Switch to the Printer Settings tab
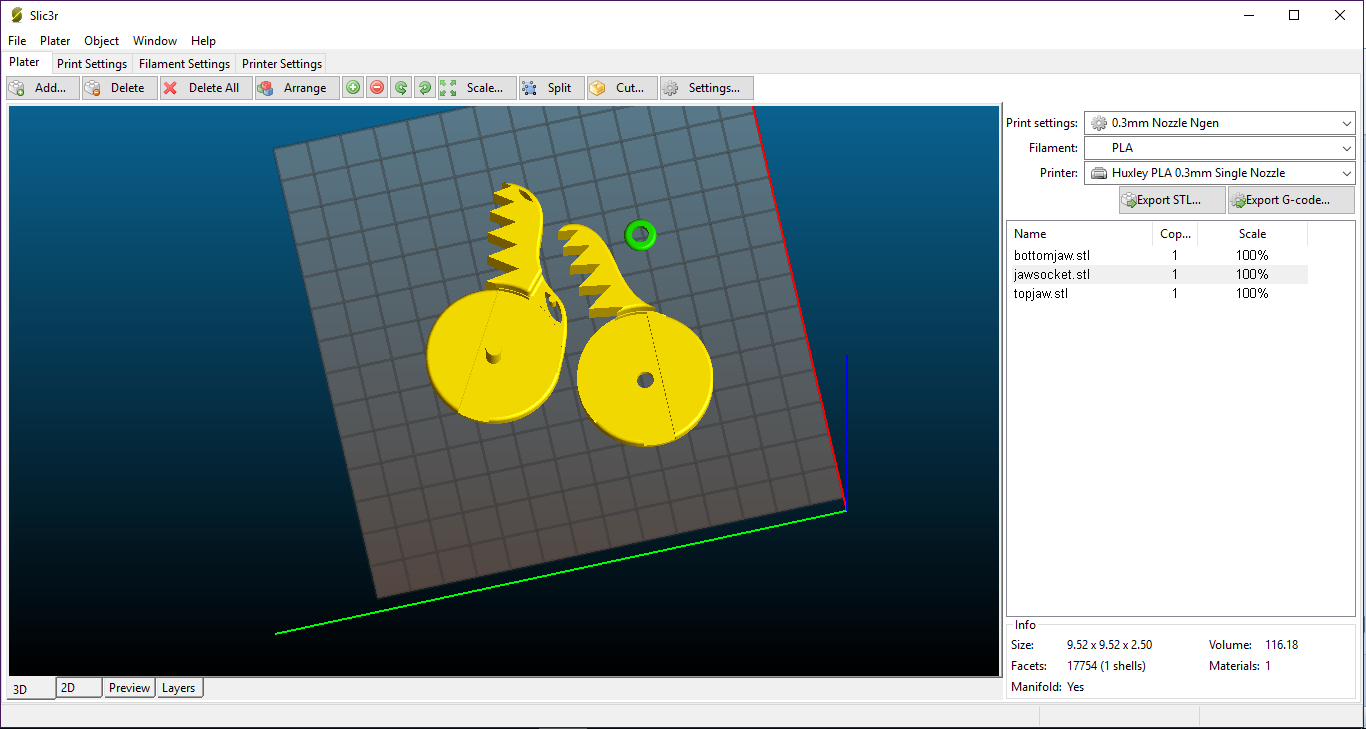 pyautogui.click(x=282, y=64)
